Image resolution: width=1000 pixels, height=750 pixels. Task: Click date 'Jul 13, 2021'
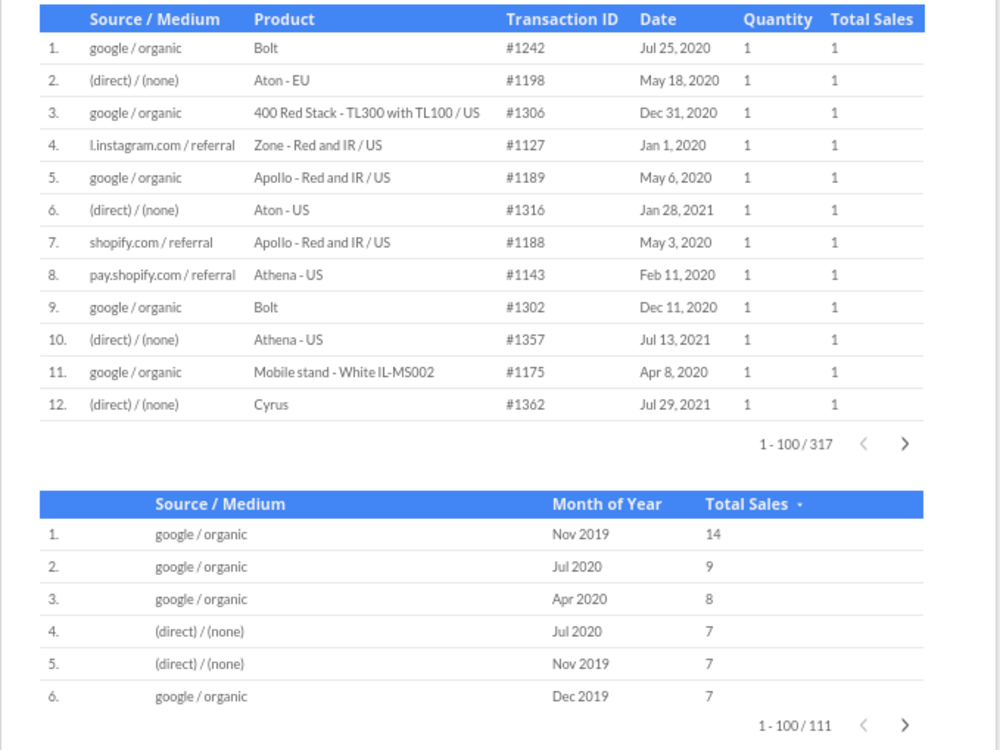[x=675, y=340]
